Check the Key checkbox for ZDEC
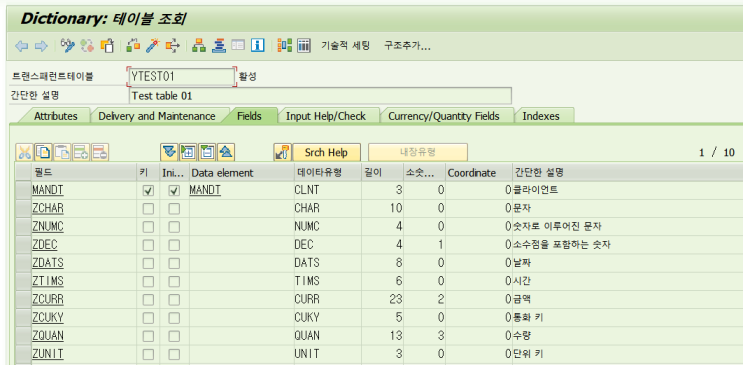The height and width of the screenshot is (365, 743). [x=148, y=245]
